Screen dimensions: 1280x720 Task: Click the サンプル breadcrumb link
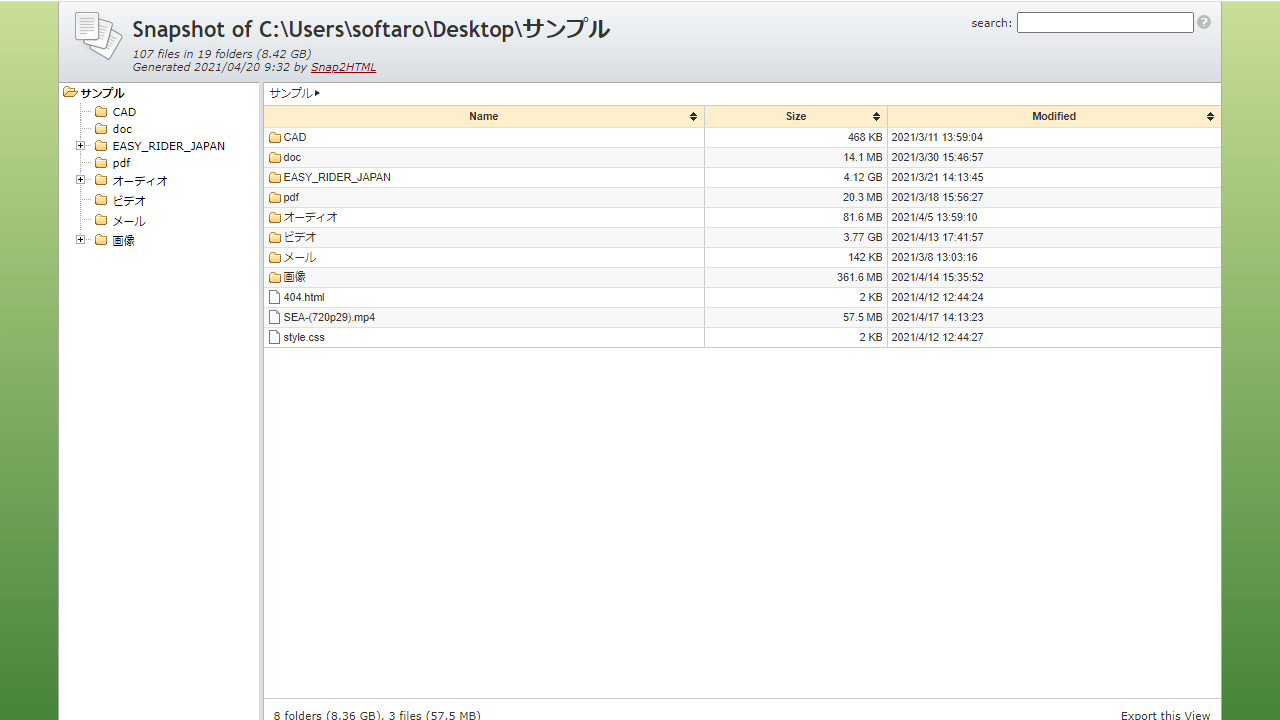point(291,93)
